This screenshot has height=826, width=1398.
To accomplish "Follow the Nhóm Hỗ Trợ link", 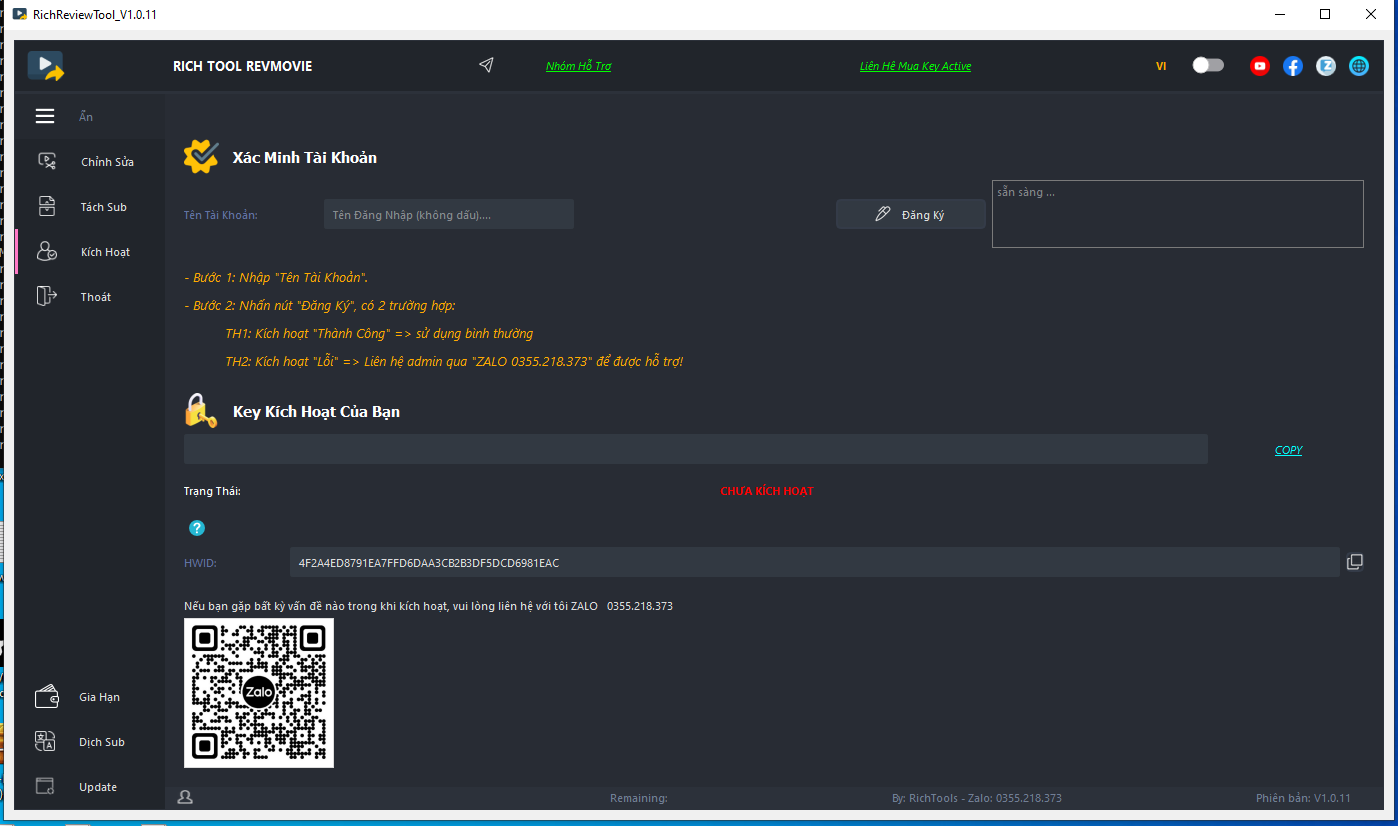I will [x=578, y=66].
